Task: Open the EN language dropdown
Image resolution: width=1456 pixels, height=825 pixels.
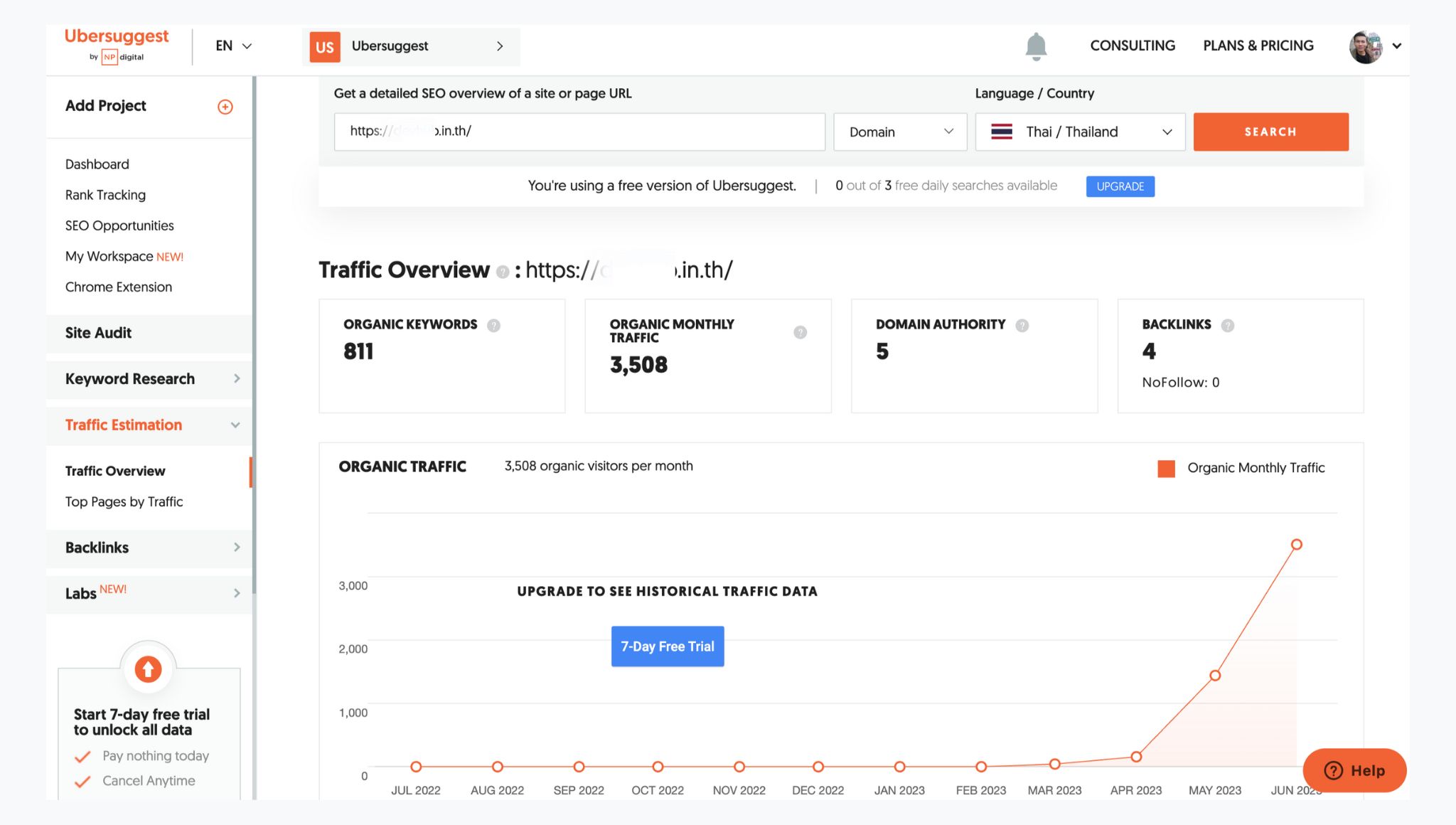Action: (x=233, y=46)
